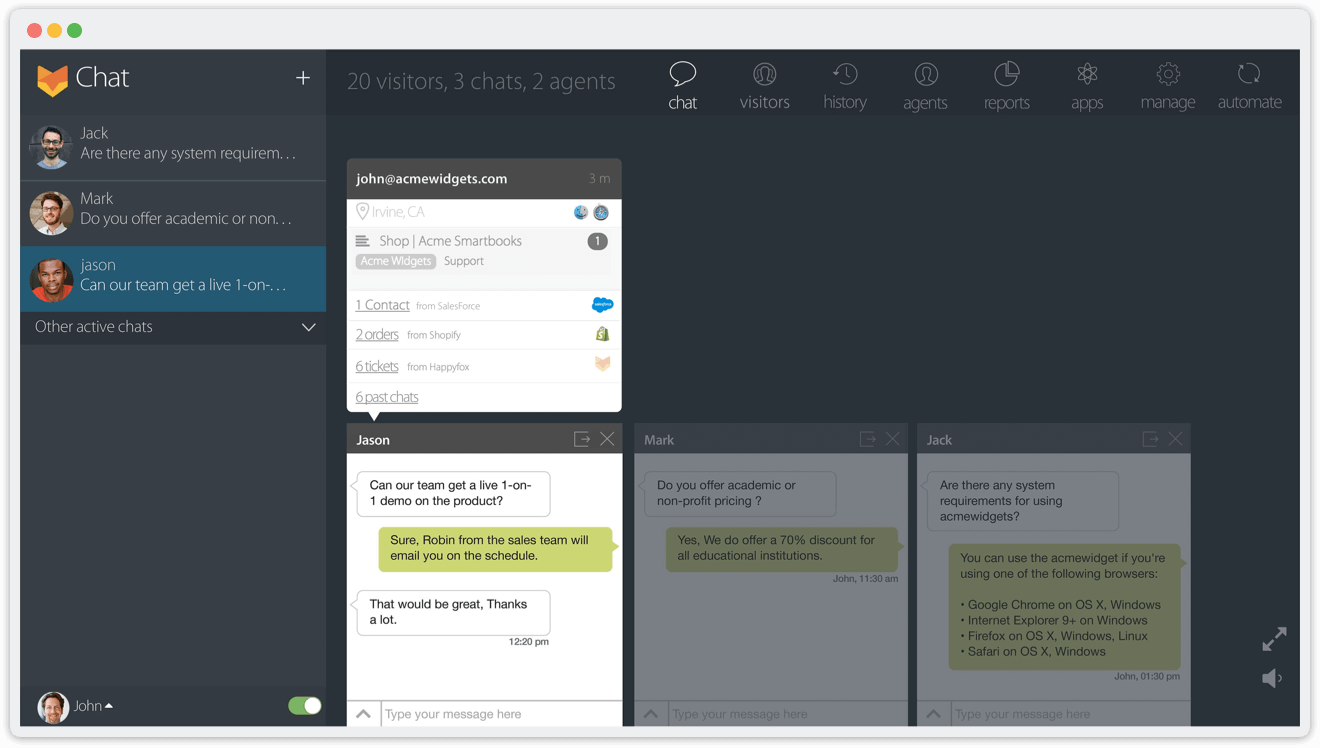Expand canned responses arrow in Jack's chat
The width and height of the screenshot is (1320, 748).
click(x=933, y=714)
